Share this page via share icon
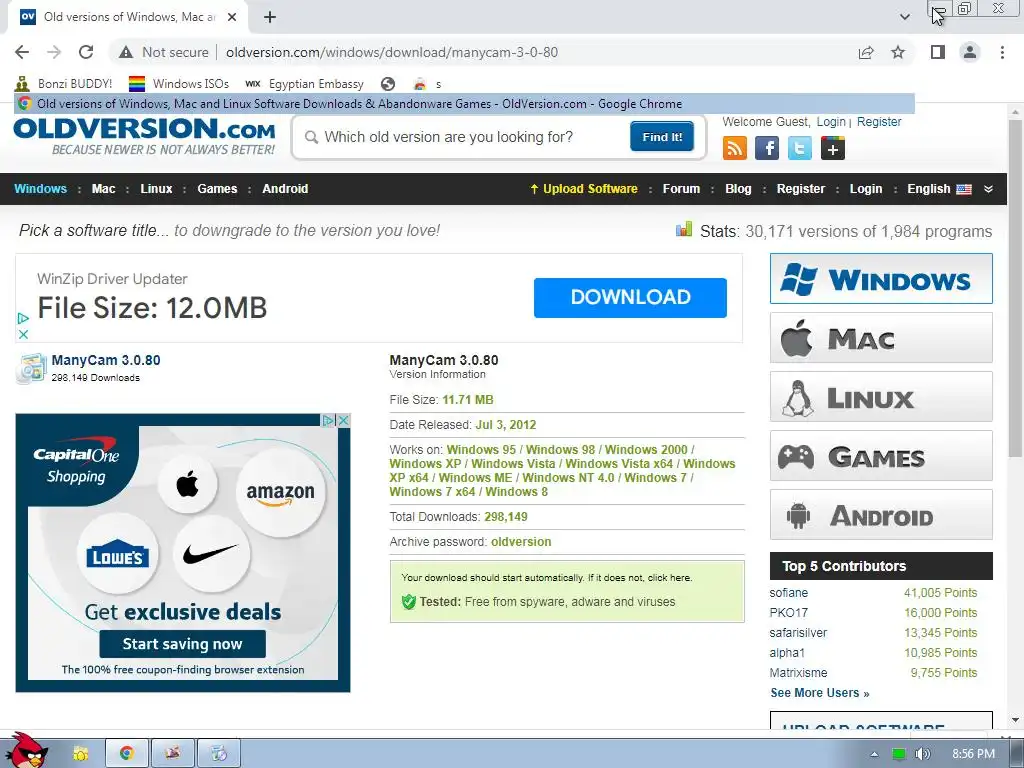1024x768 pixels. pyautogui.click(x=866, y=52)
